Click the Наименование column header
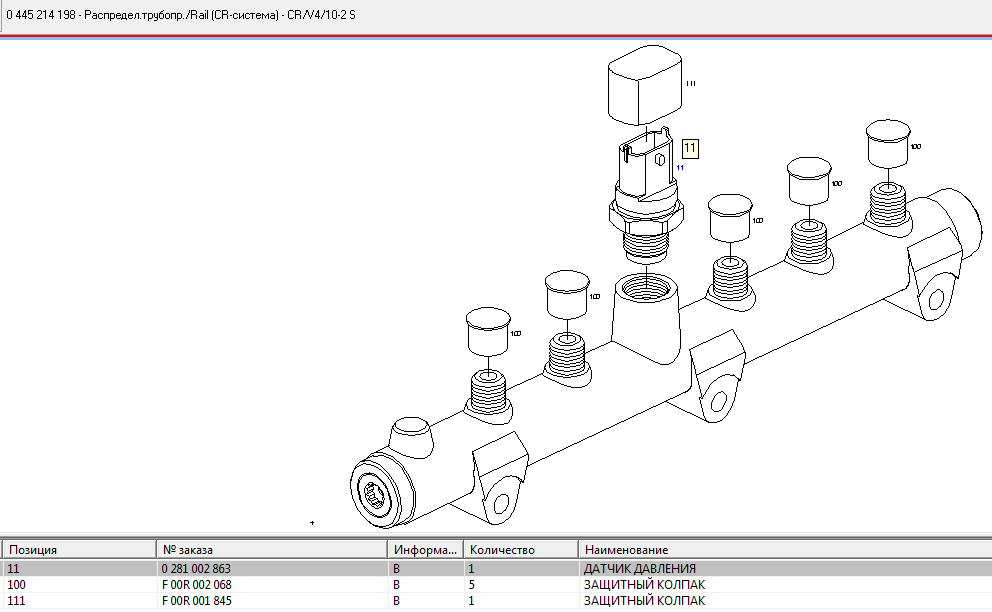The image size is (992, 612). pyautogui.click(x=626, y=550)
